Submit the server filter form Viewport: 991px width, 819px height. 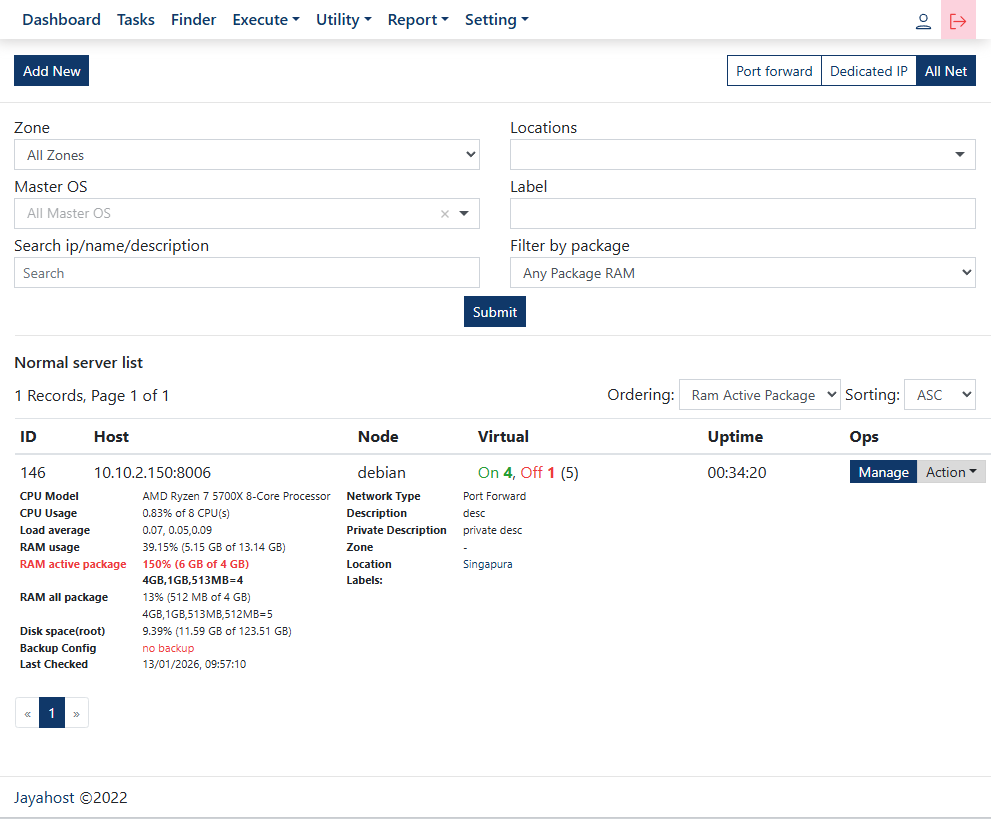click(x=494, y=311)
